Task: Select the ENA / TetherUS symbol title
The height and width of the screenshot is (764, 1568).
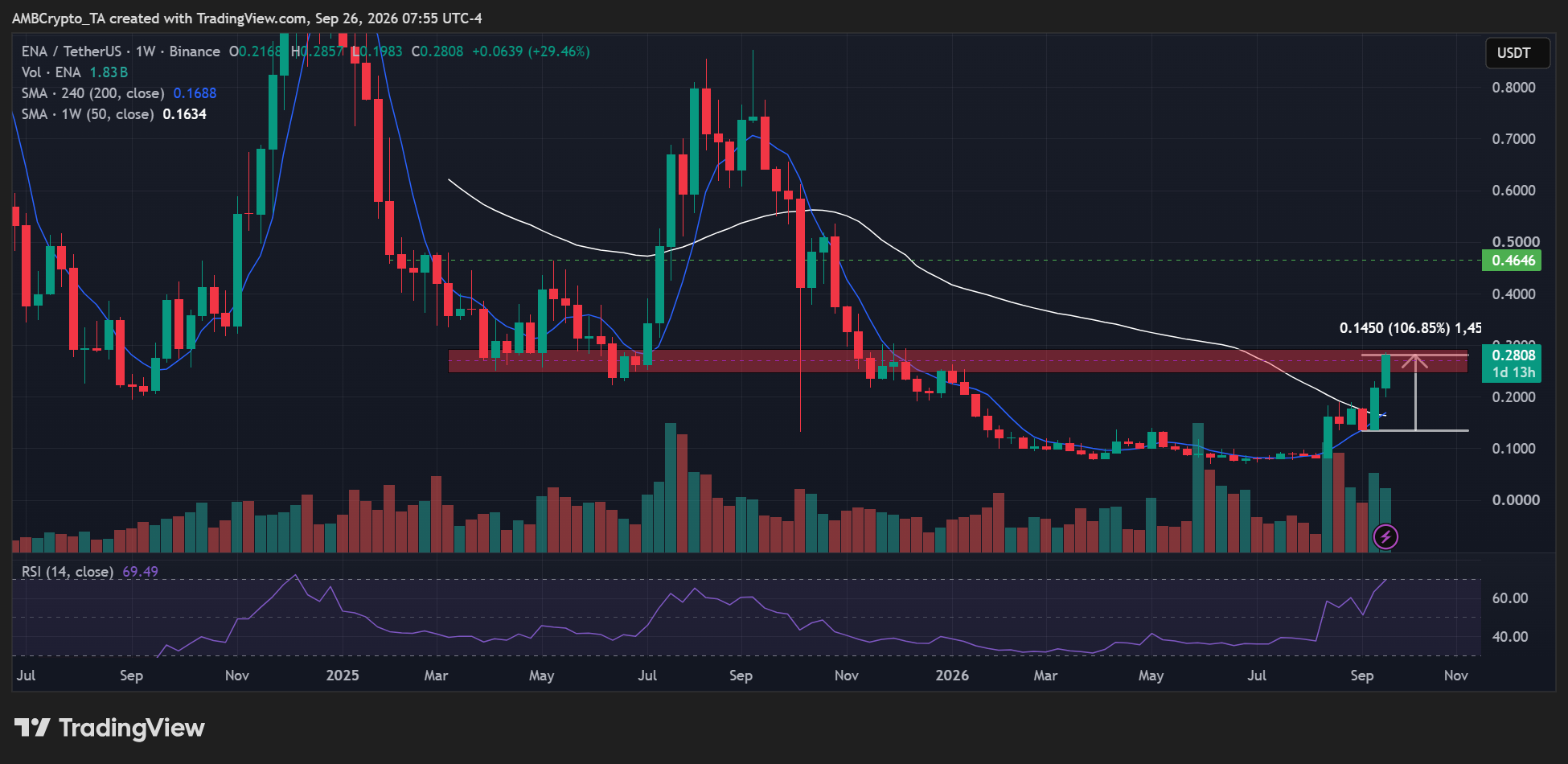Action: (x=72, y=51)
